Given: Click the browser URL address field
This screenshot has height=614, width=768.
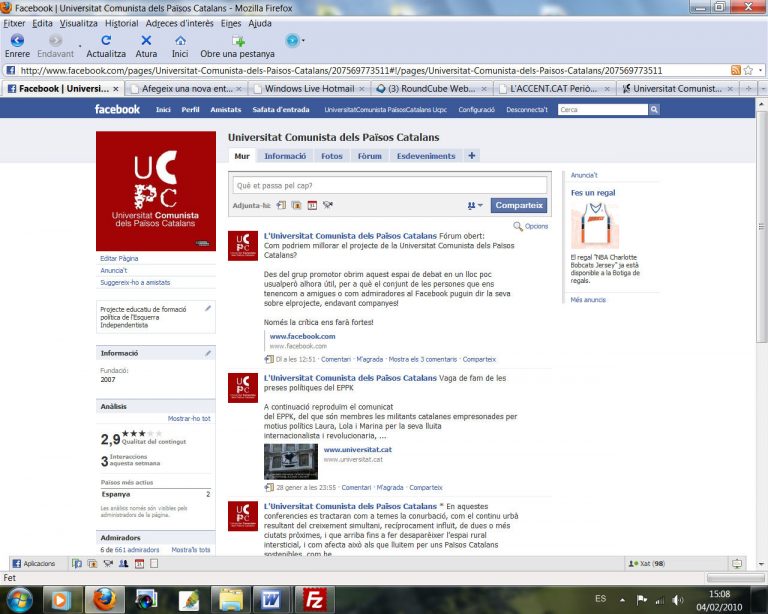Looking at the screenshot, I should coord(373,70).
